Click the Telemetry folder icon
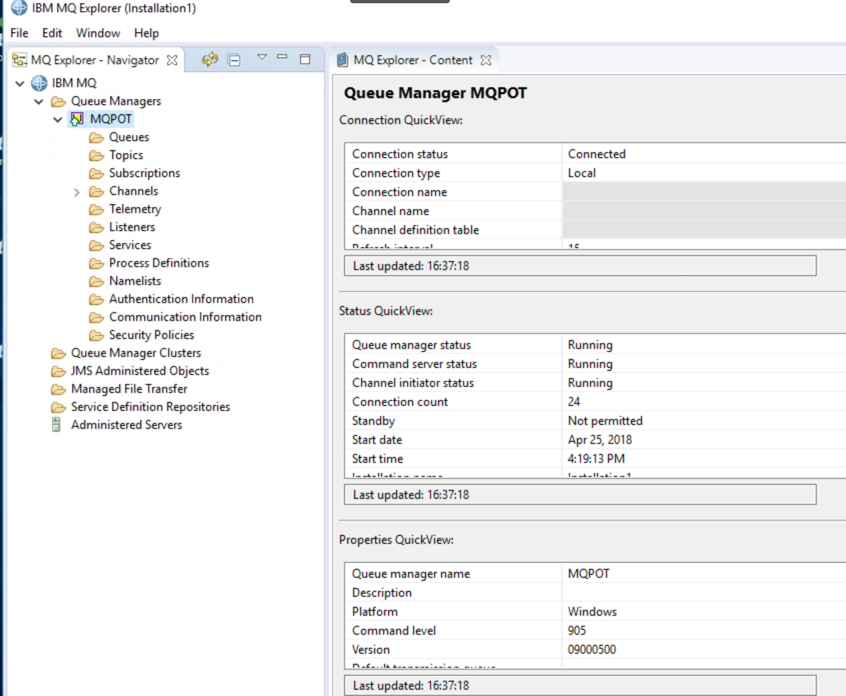Image resolution: width=846 pixels, height=696 pixels. [x=96, y=209]
